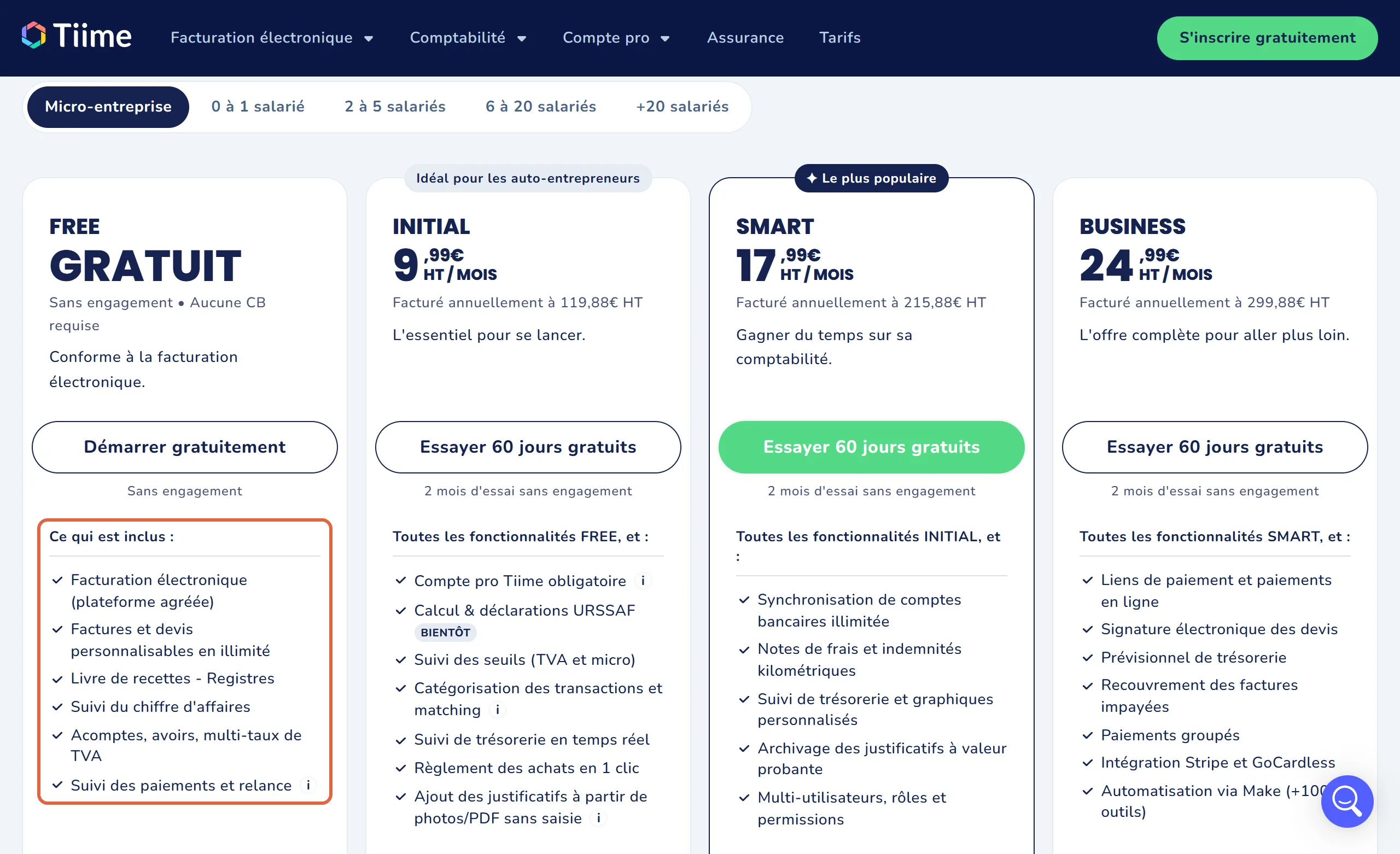Open the chat search bubble icon
The image size is (1400, 854).
click(1346, 801)
